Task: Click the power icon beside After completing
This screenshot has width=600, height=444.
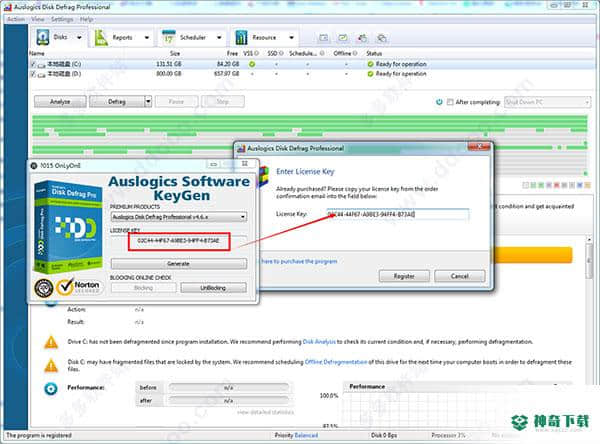Action: pyautogui.click(x=439, y=102)
